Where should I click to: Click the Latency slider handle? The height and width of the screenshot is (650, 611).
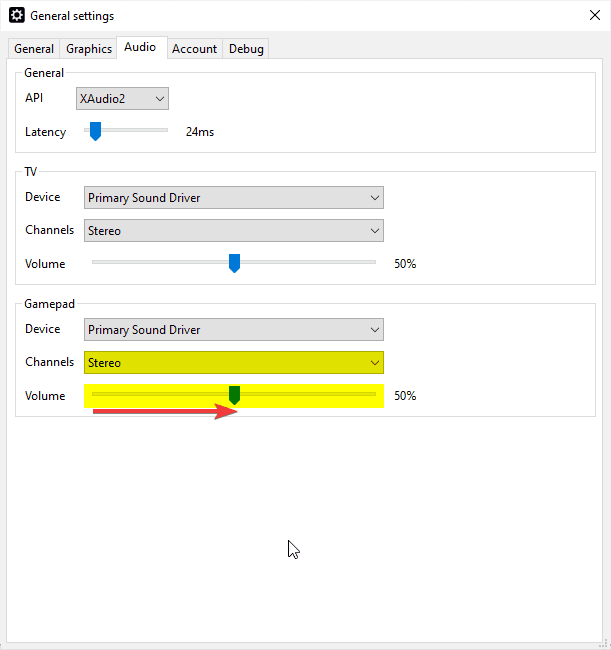point(95,131)
